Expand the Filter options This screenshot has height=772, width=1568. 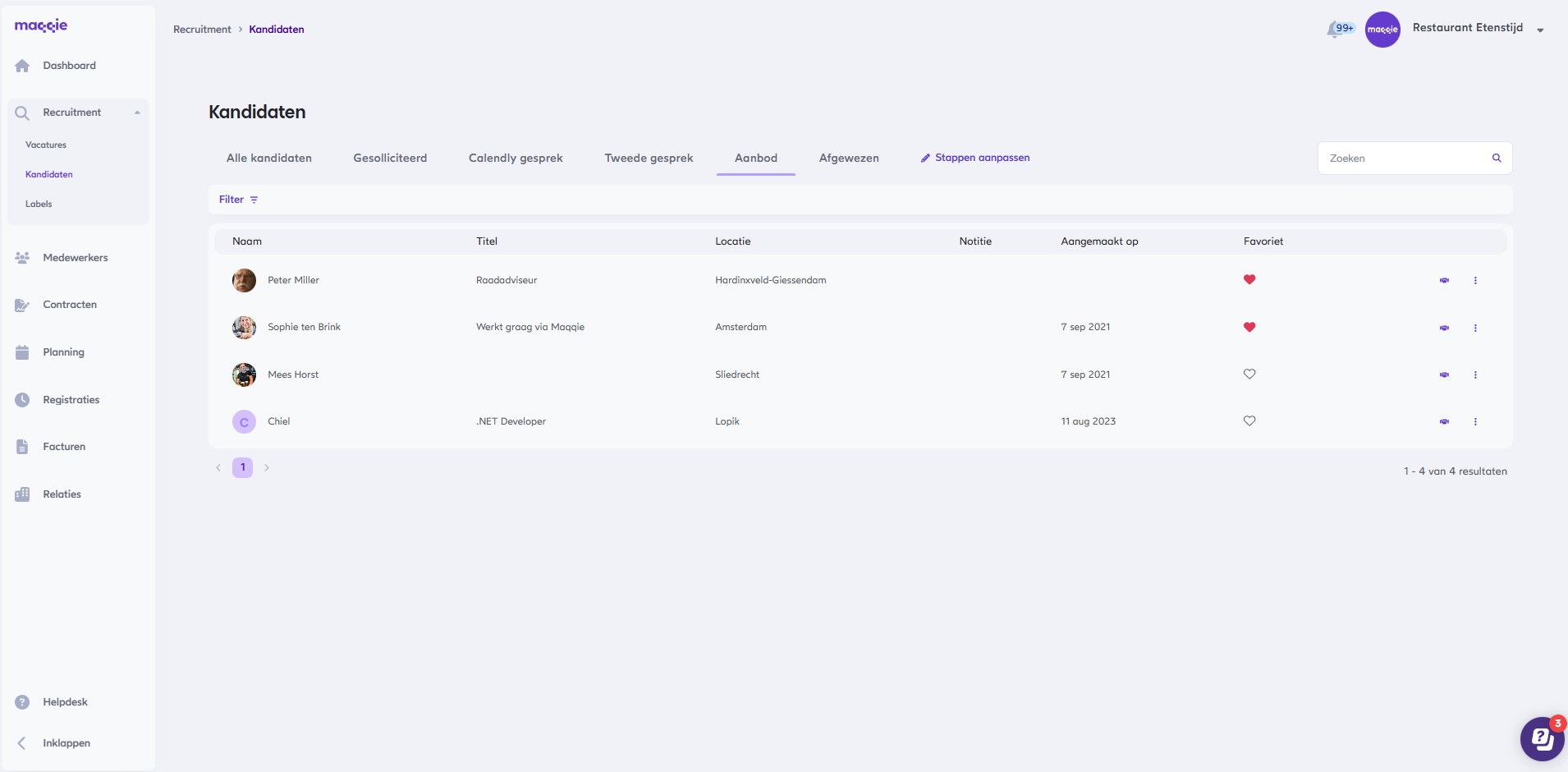(x=238, y=200)
